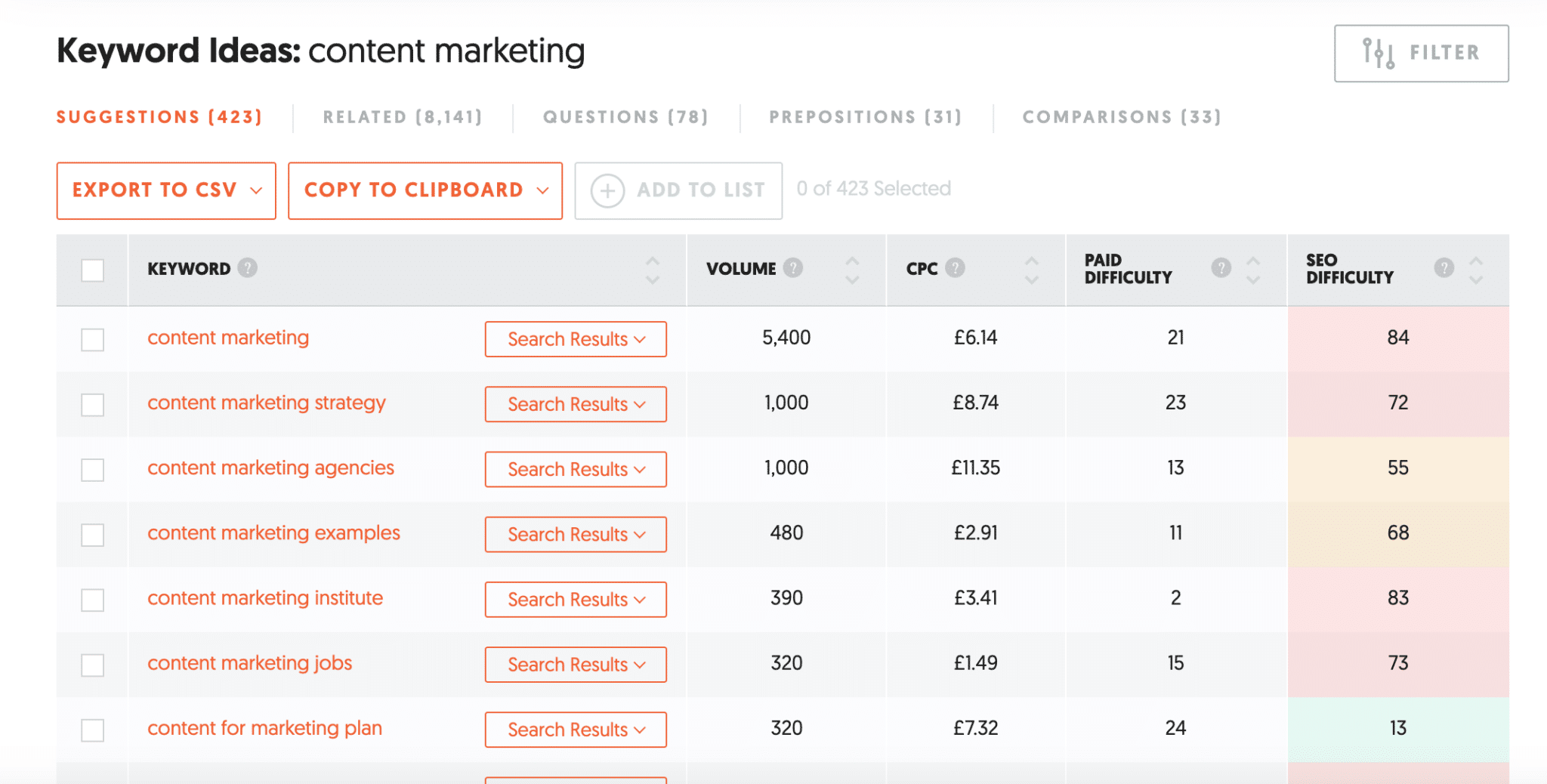This screenshot has height=784, width=1547.
Task: Click the Add to List button
Action: (x=678, y=190)
